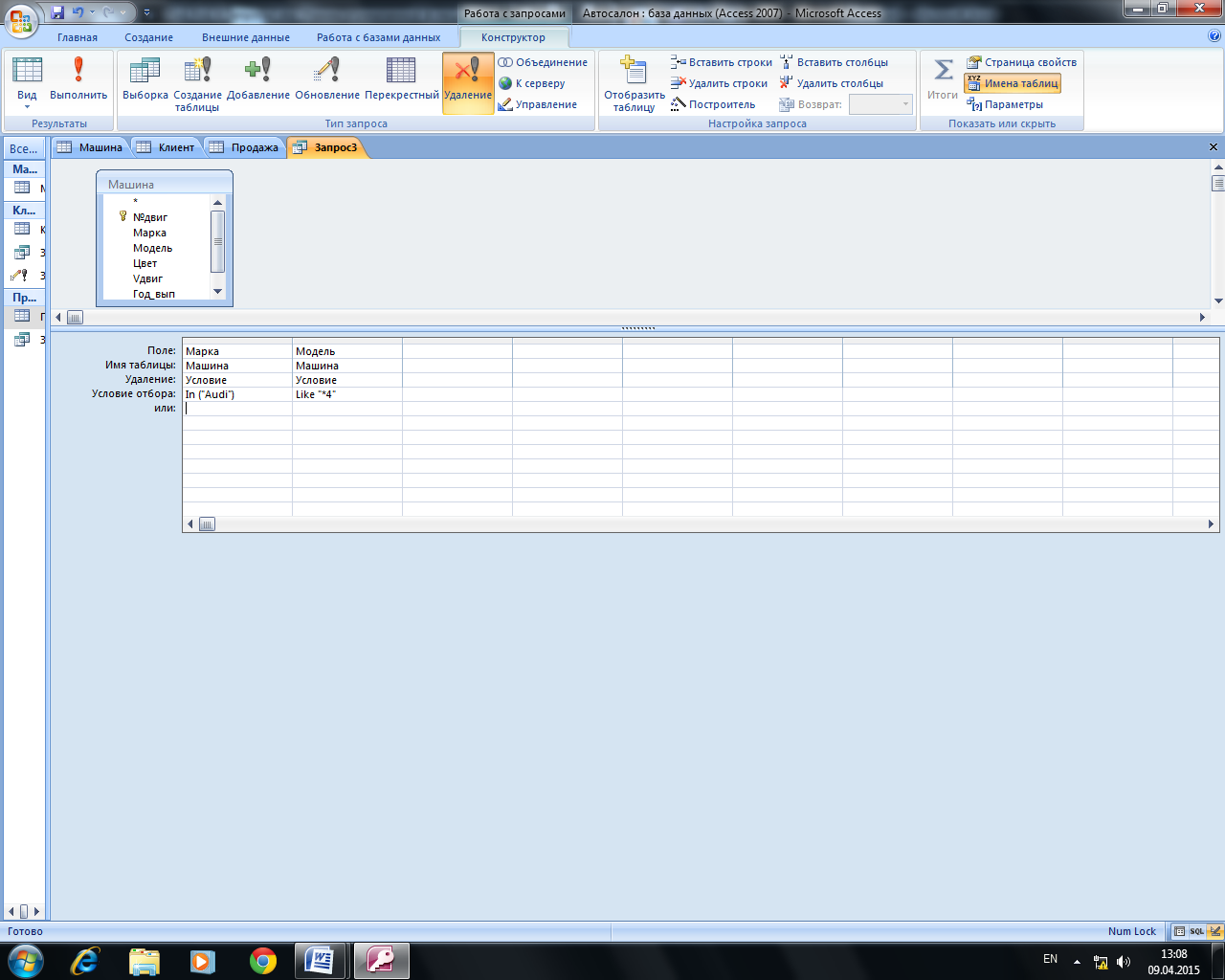Open Windows Start menu

pyautogui.click(x=25, y=961)
